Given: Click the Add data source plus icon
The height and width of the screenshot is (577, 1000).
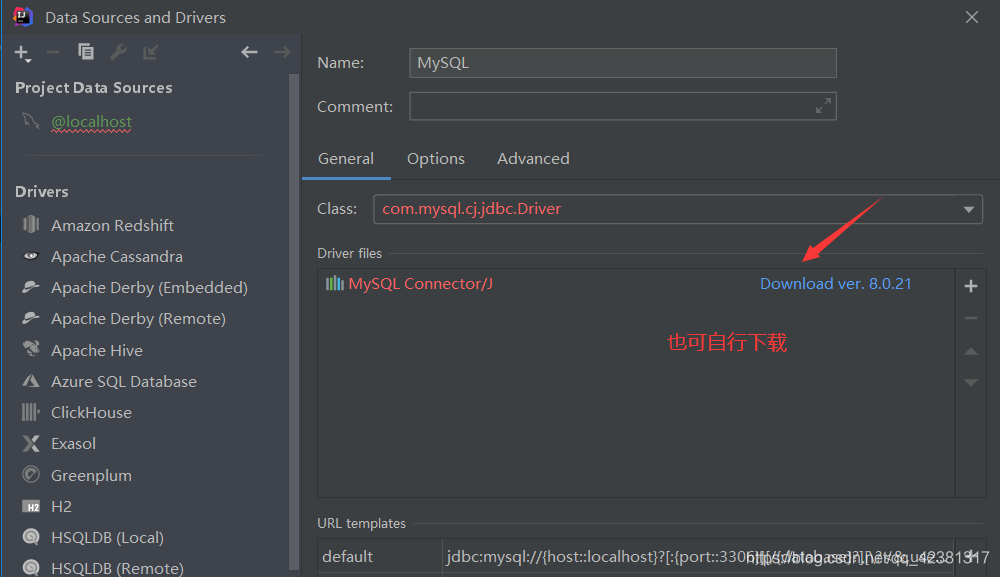Looking at the screenshot, I should (x=23, y=54).
